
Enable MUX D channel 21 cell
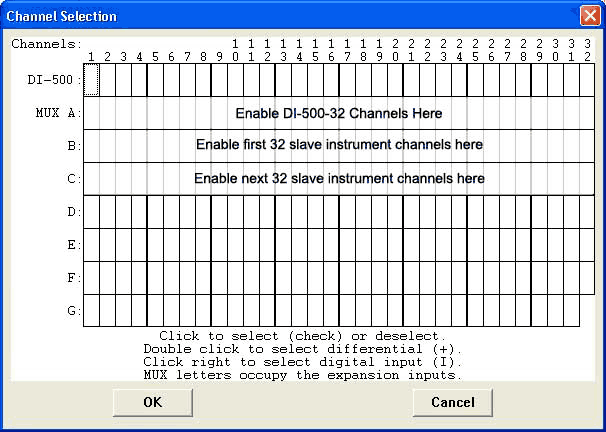411,212
